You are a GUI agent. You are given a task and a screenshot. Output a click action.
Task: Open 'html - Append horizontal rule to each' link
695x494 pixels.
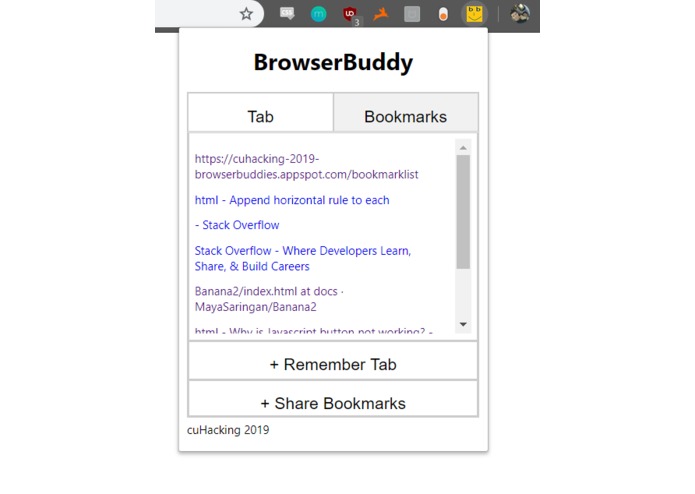pyautogui.click(x=292, y=200)
